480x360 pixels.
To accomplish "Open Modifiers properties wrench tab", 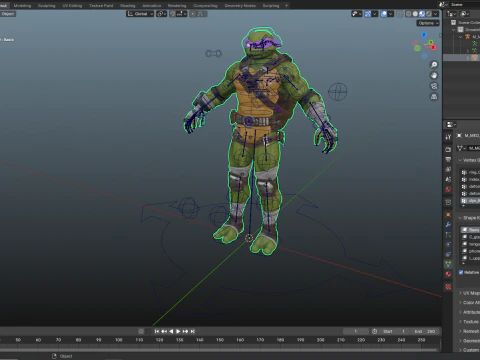I will [448, 225].
